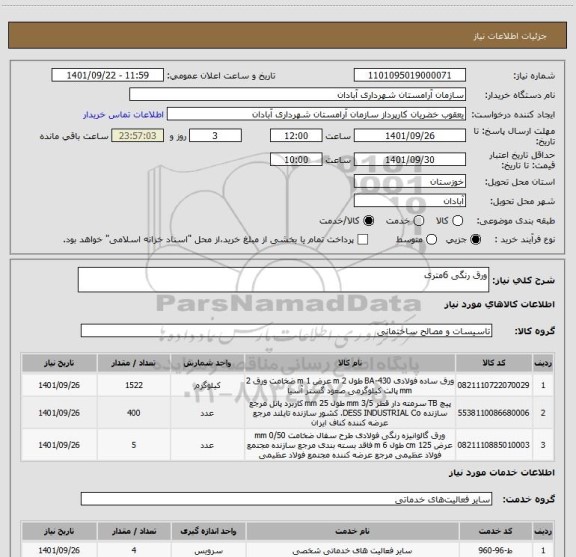Click the نام کالا column header
The image size is (576, 557).
[350, 363]
